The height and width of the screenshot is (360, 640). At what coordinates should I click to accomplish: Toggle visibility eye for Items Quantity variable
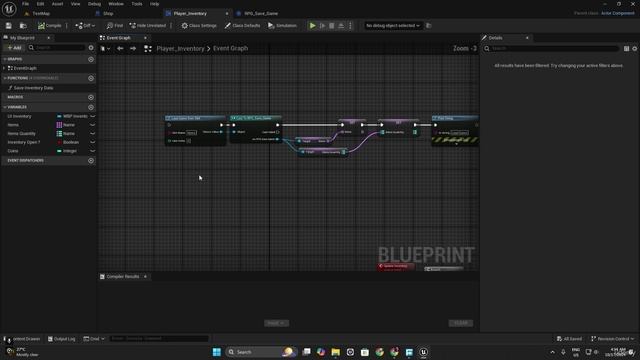click(x=93, y=133)
